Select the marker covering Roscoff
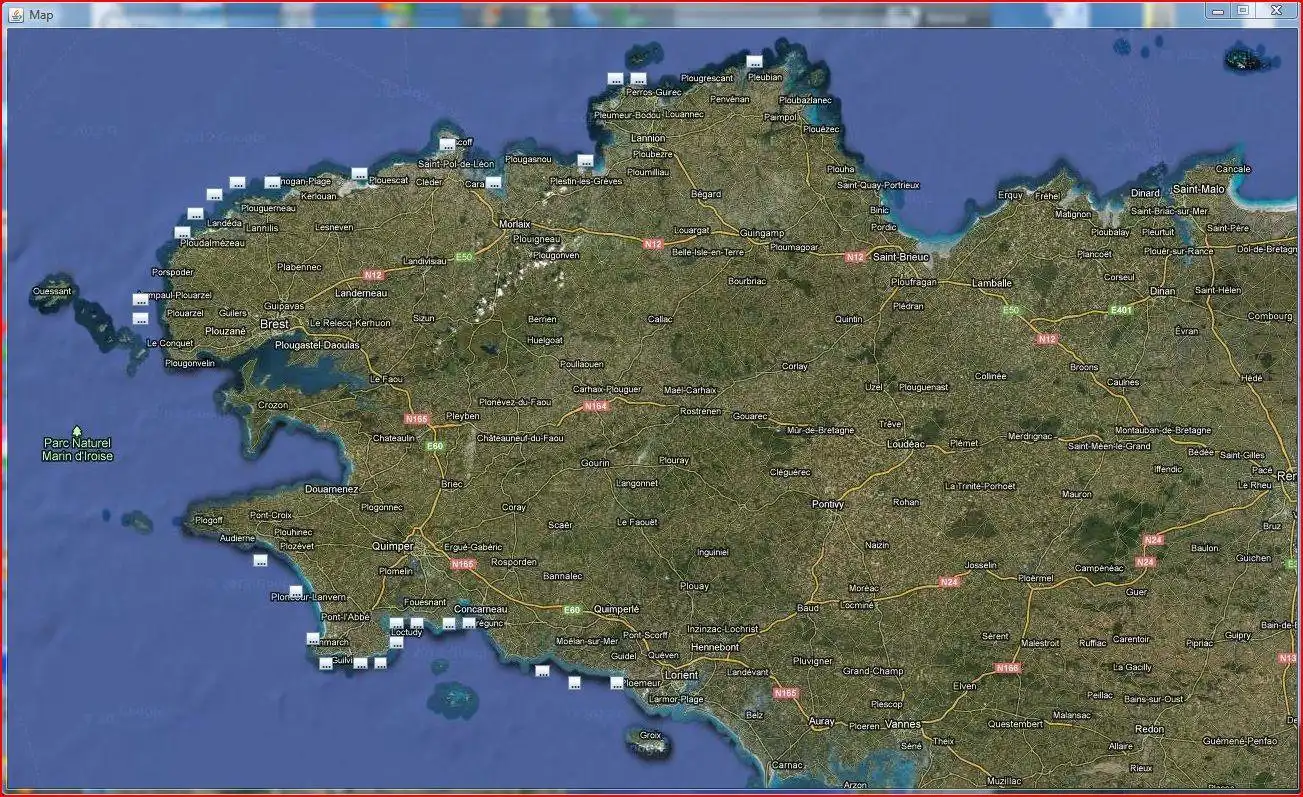1303x797 pixels. [447, 144]
